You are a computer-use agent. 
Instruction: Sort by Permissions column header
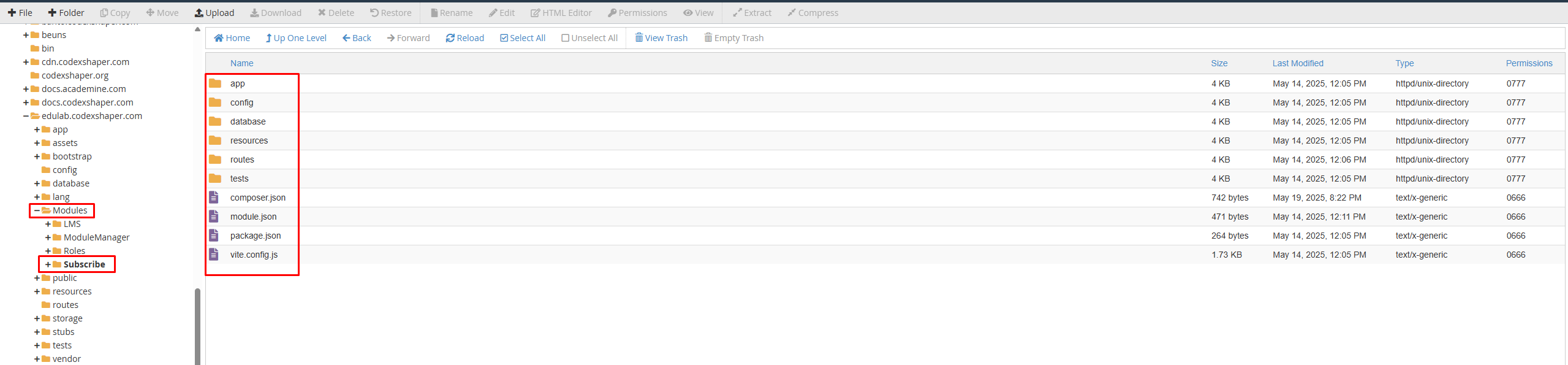tap(1529, 63)
